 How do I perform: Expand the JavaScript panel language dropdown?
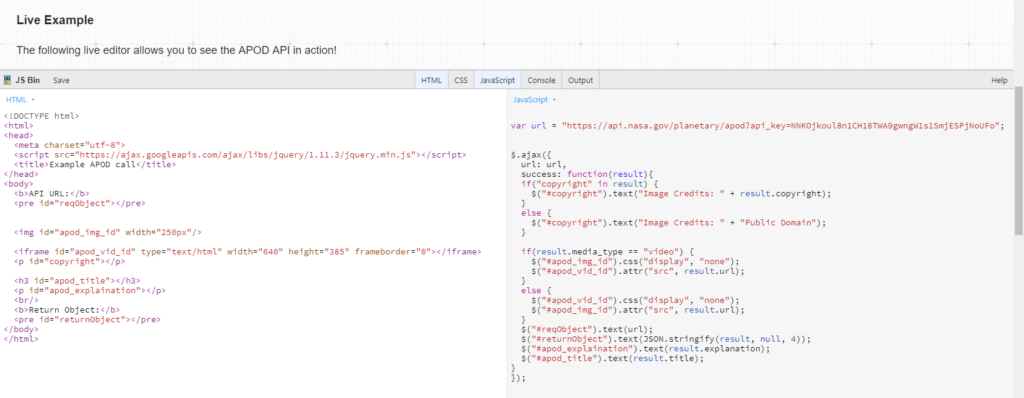tap(534, 100)
